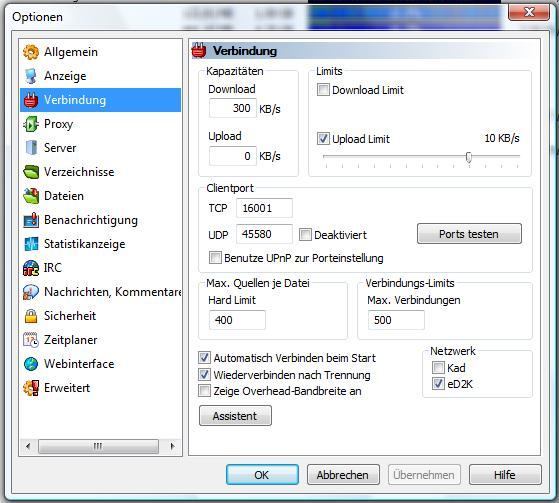Viewport: 559px width, 503px height.
Task: Open the Allgemein settings page
Action: click(x=101, y=52)
